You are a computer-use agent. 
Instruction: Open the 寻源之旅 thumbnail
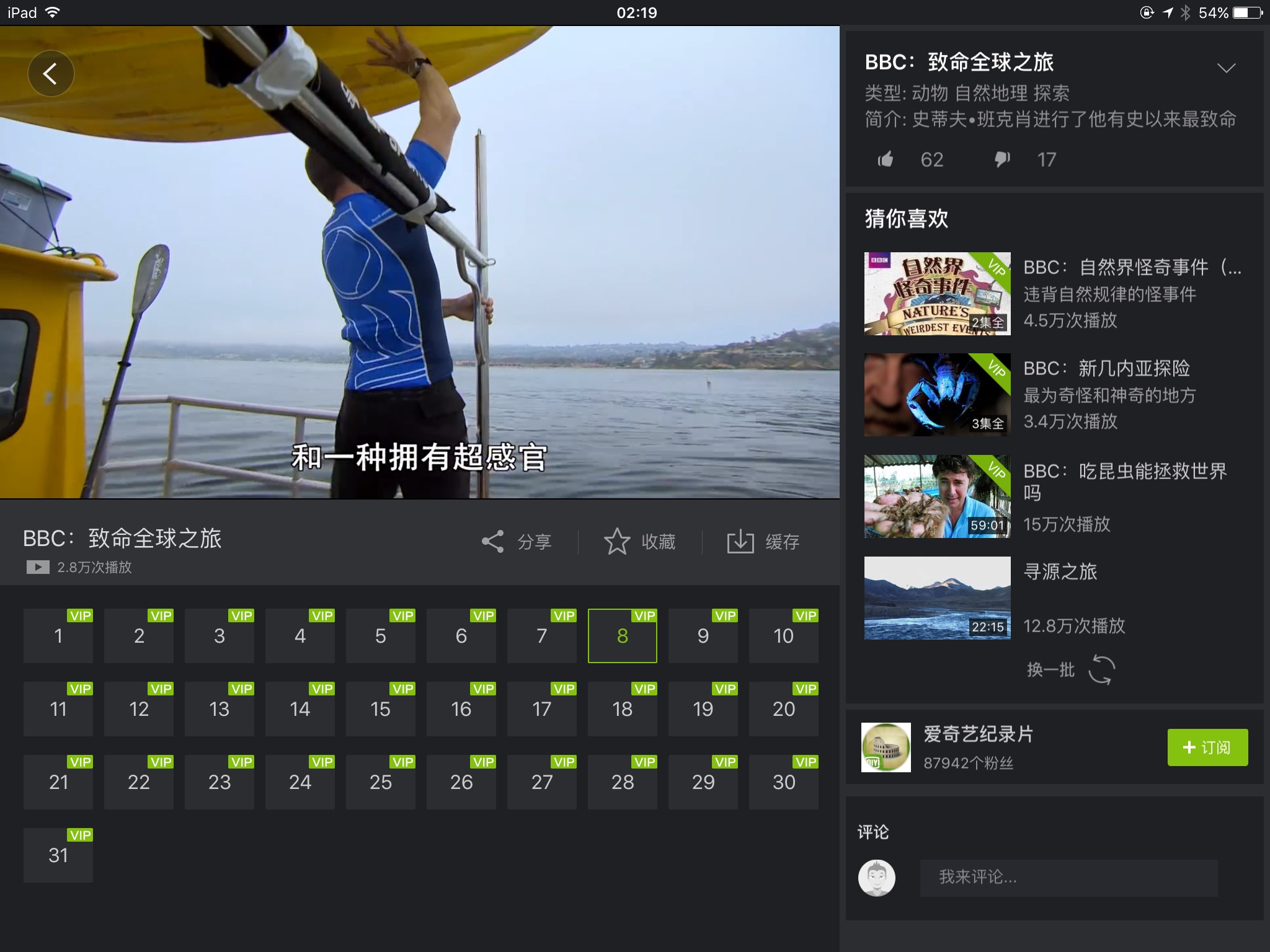(x=938, y=598)
